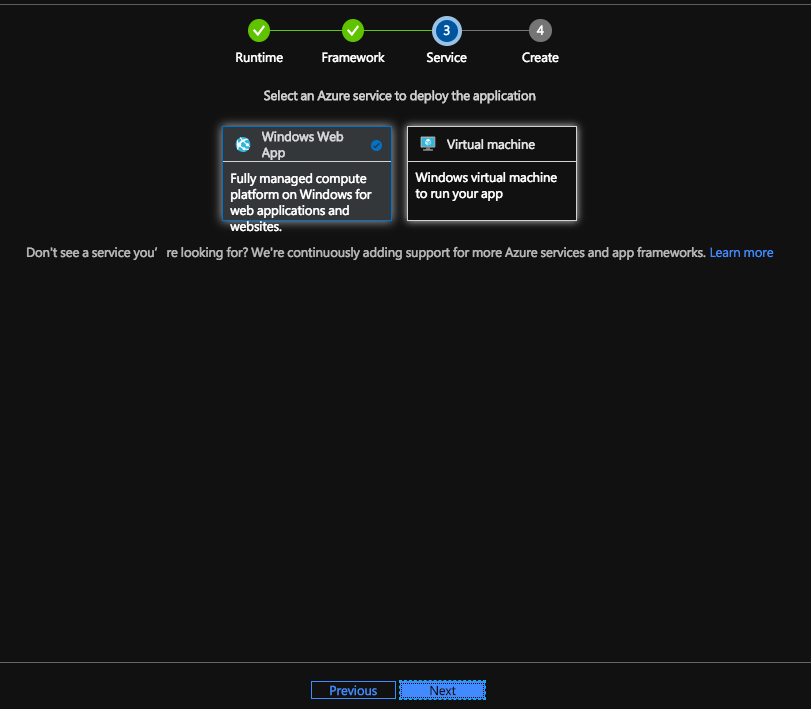Click the completed Framework step checkmark
Screen dimensions: 811x709
pyautogui.click(x=353, y=31)
